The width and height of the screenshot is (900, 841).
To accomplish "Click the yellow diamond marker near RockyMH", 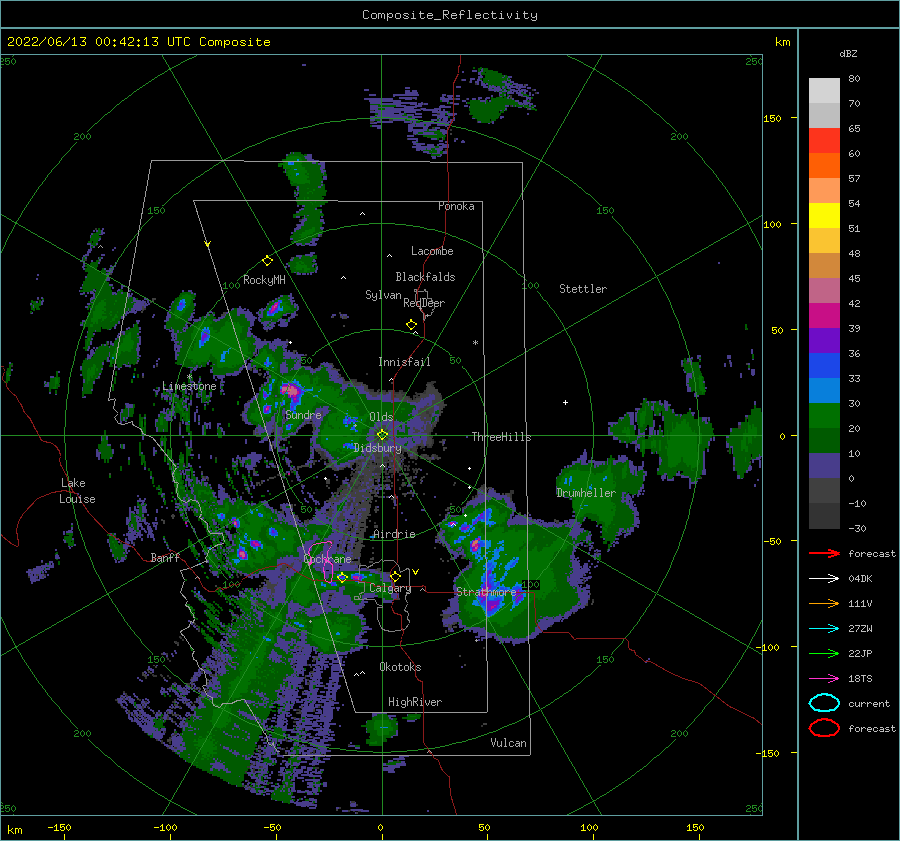I will [267, 261].
